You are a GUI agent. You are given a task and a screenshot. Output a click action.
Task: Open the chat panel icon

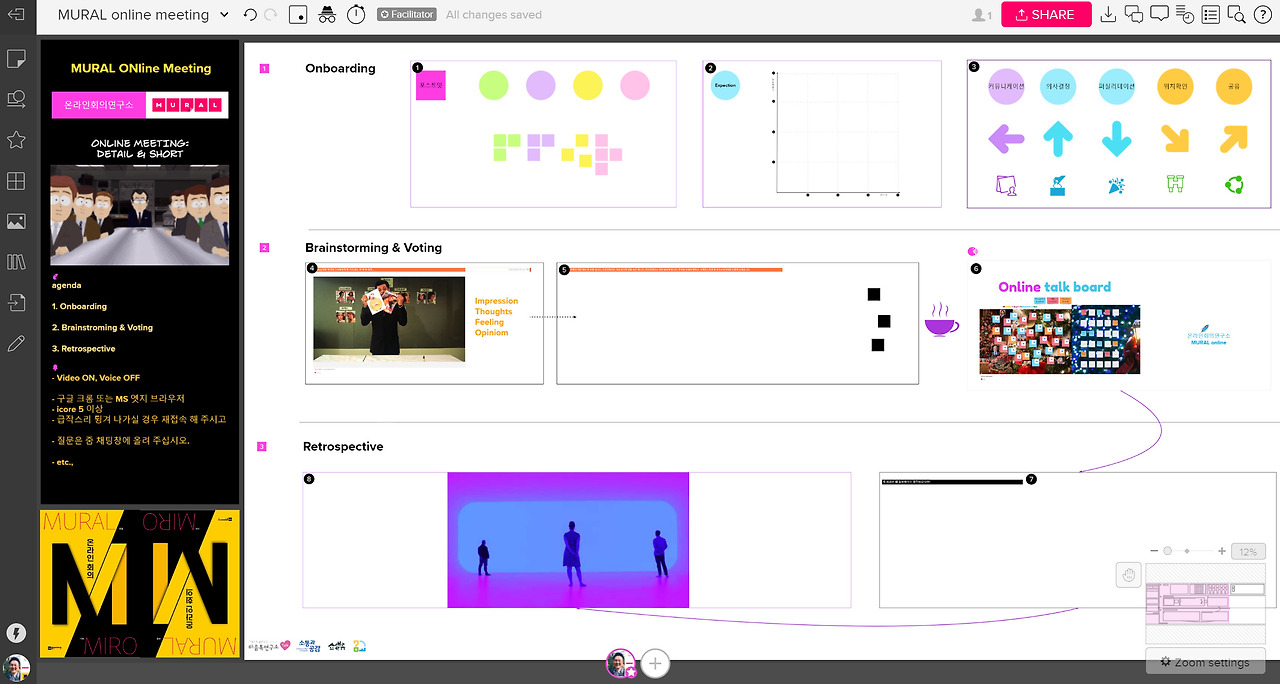point(1134,15)
